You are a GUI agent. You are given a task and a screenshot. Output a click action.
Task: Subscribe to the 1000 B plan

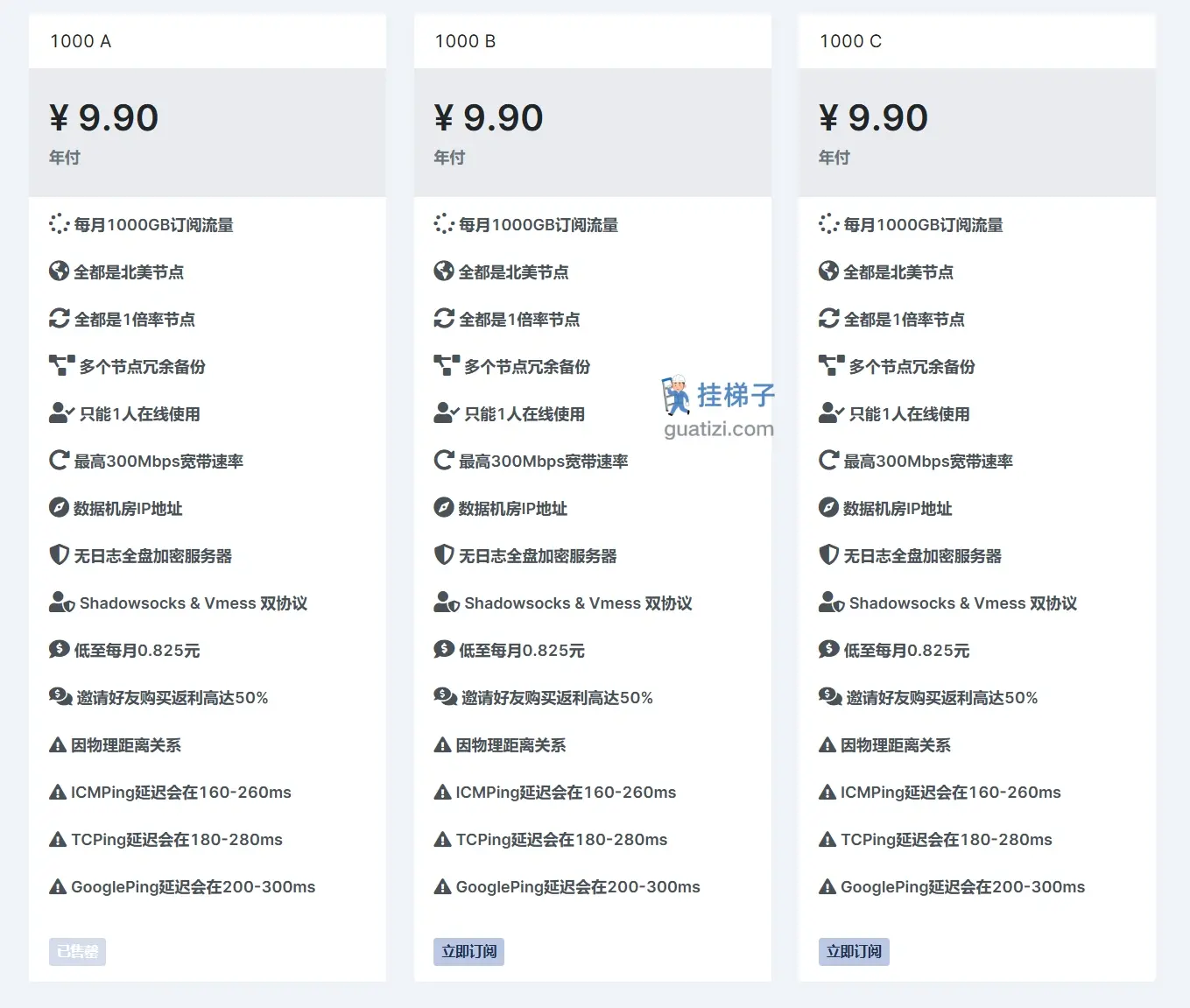tap(468, 952)
